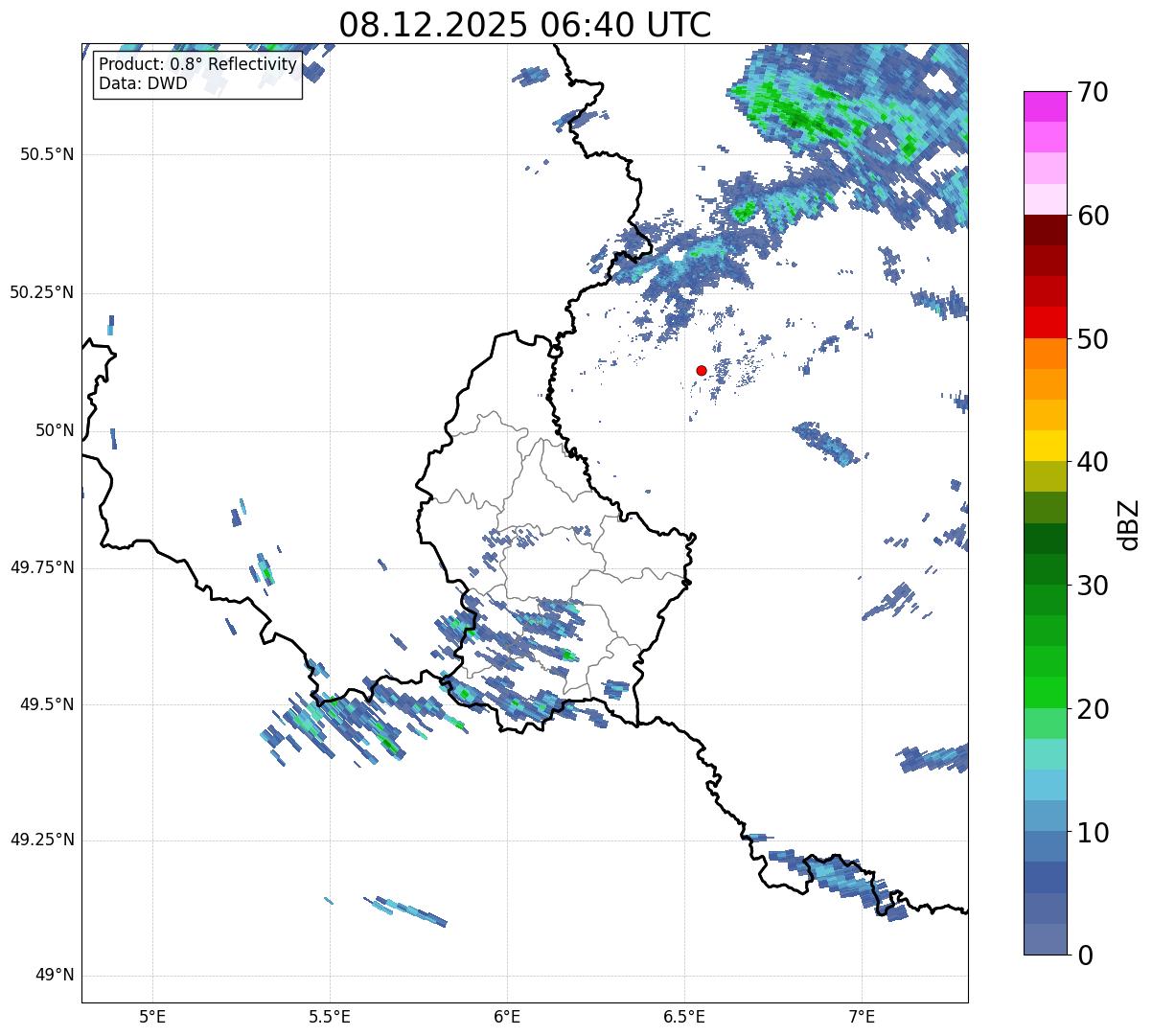Click the "dBZ" colorbar axis label
This screenshot has height=1036, width=1152.
1129,524
